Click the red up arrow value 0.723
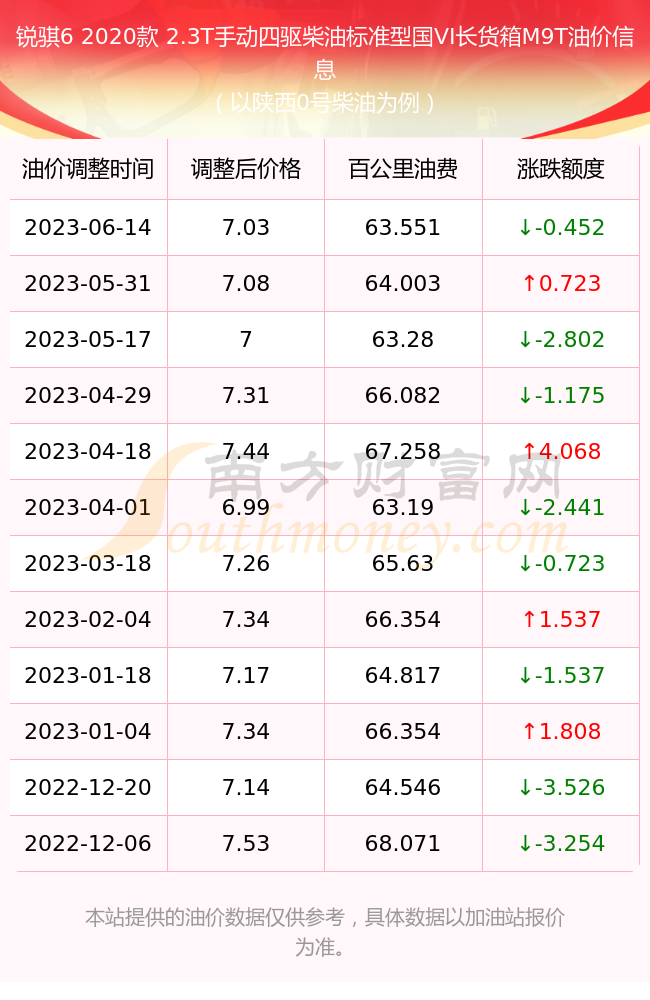This screenshot has height=1000, width=650. (561, 283)
